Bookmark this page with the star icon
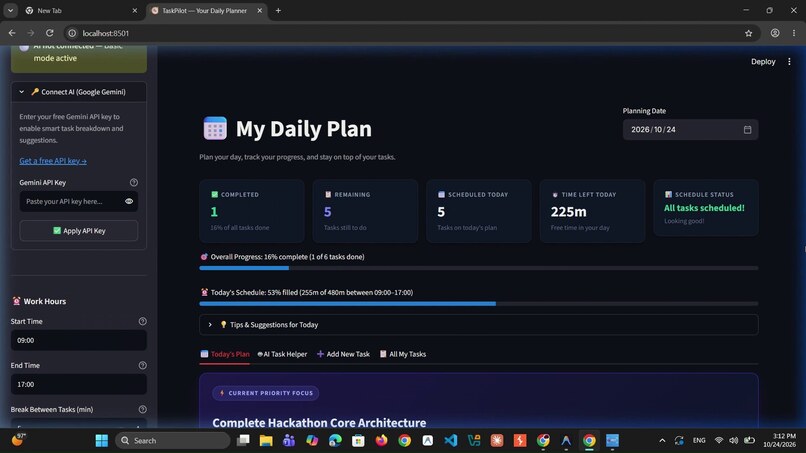Image resolution: width=806 pixels, height=453 pixels. click(x=748, y=33)
